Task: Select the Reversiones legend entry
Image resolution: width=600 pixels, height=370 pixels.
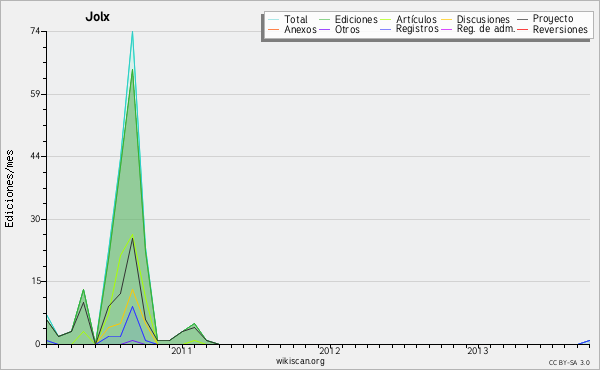Action: click(560, 29)
